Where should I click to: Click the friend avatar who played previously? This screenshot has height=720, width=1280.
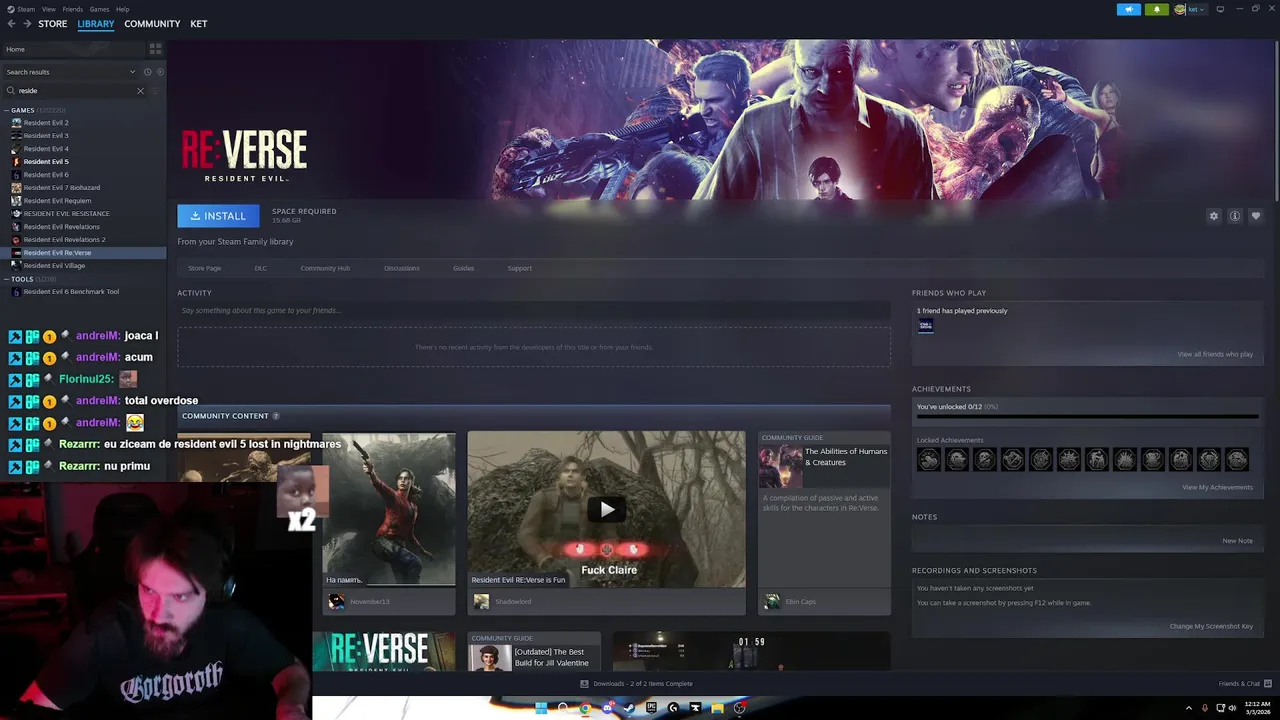coord(926,326)
